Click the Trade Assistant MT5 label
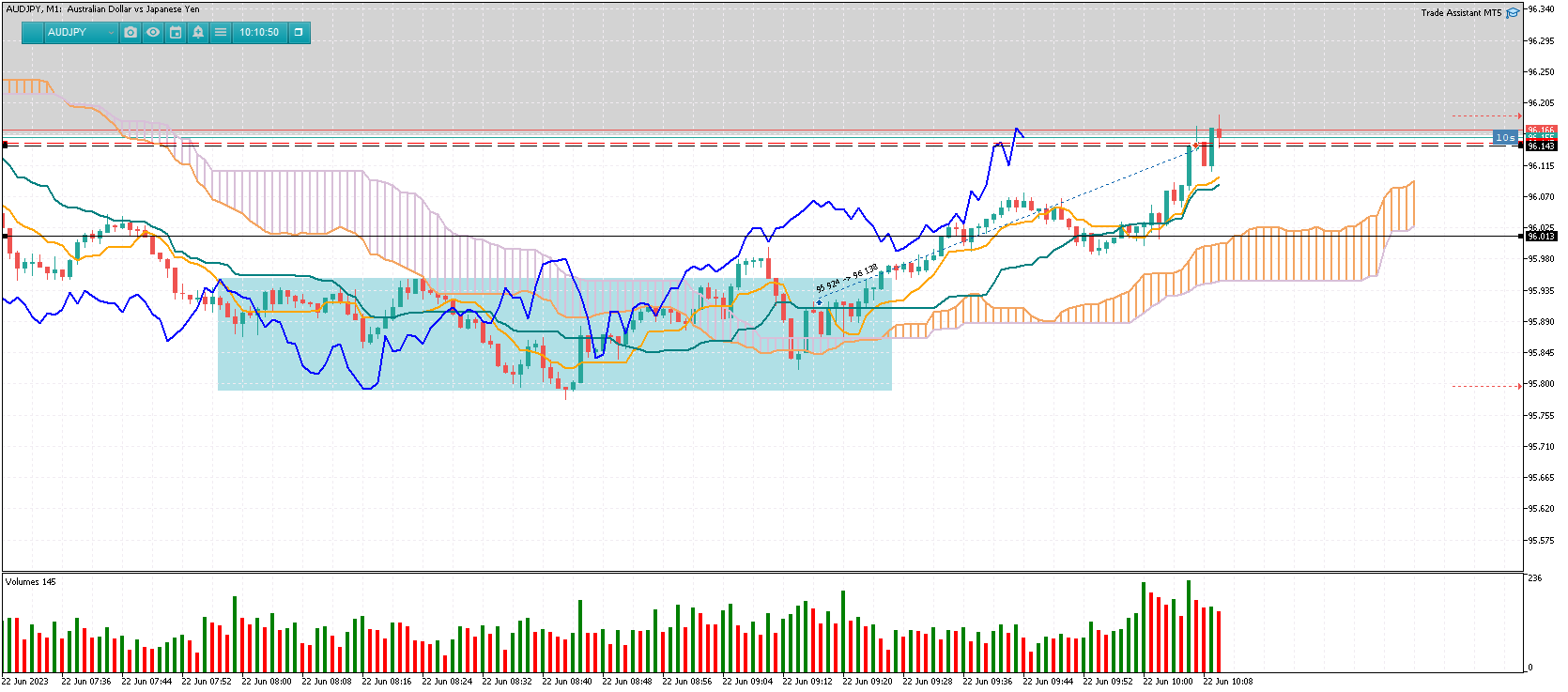This screenshot has width=1568, height=692. coord(1461,13)
